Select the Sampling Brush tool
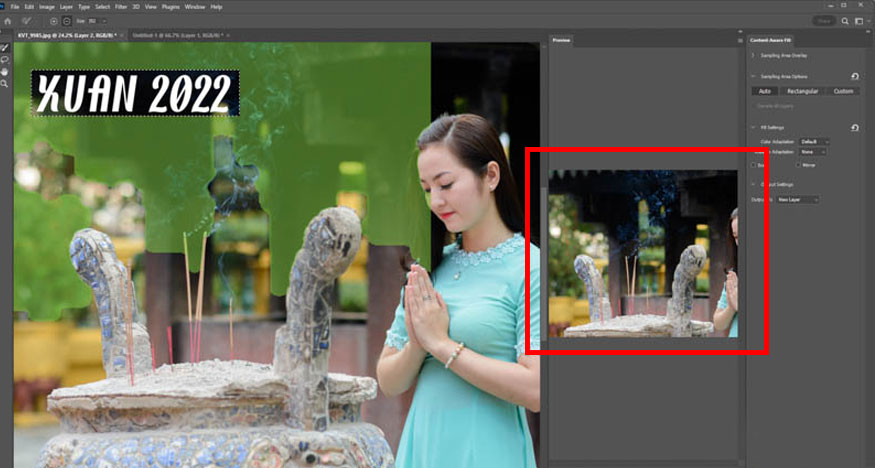 coord(5,47)
